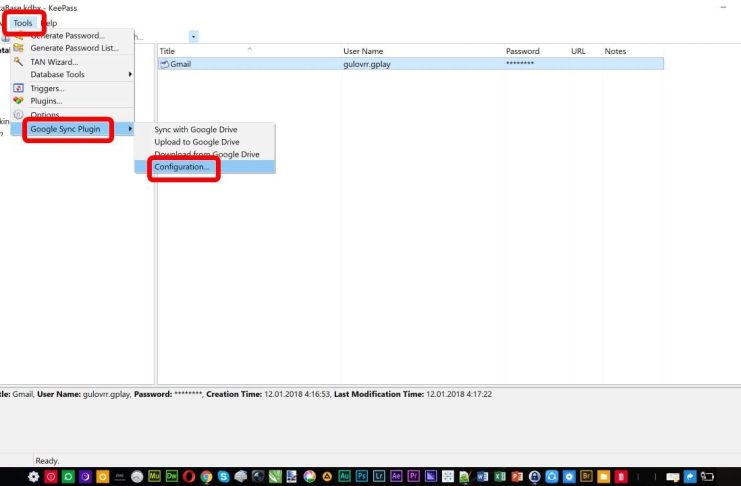This screenshot has height=486, width=741.
Task: Choose Sync with Google Drive
Action: click(205, 130)
